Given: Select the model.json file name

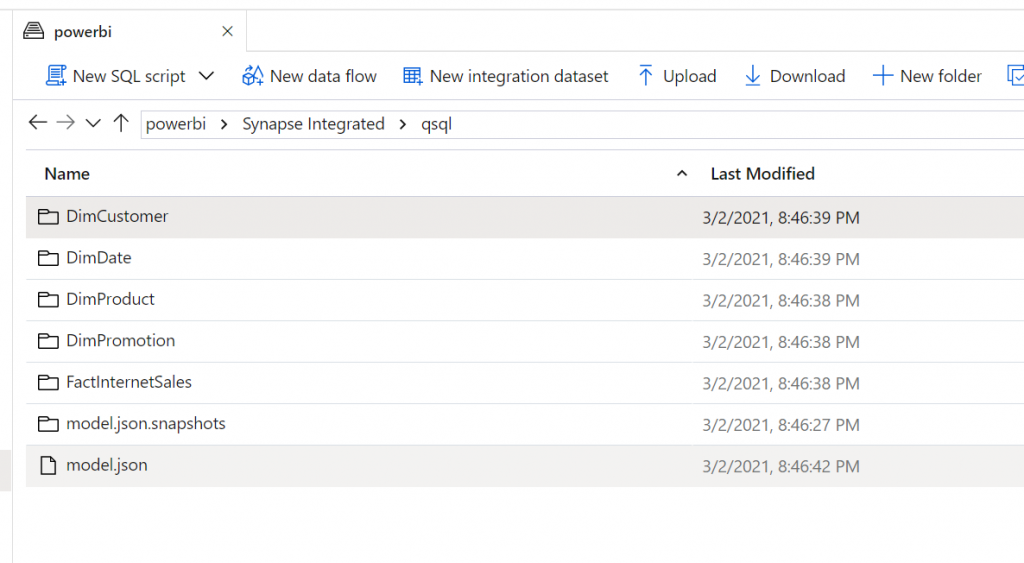Looking at the screenshot, I should point(106,466).
